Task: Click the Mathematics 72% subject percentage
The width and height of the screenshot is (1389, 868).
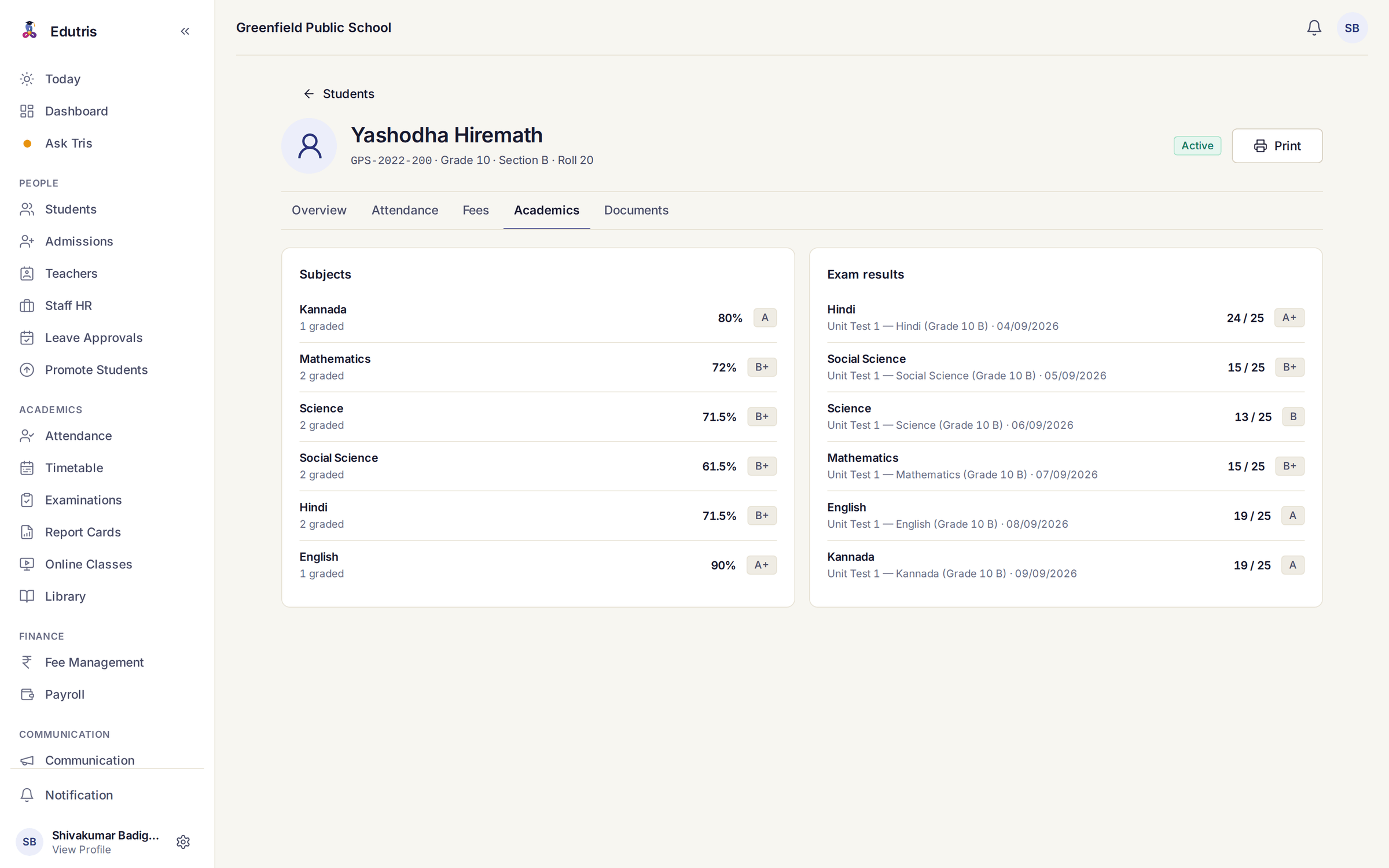Action: [x=724, y=367]
